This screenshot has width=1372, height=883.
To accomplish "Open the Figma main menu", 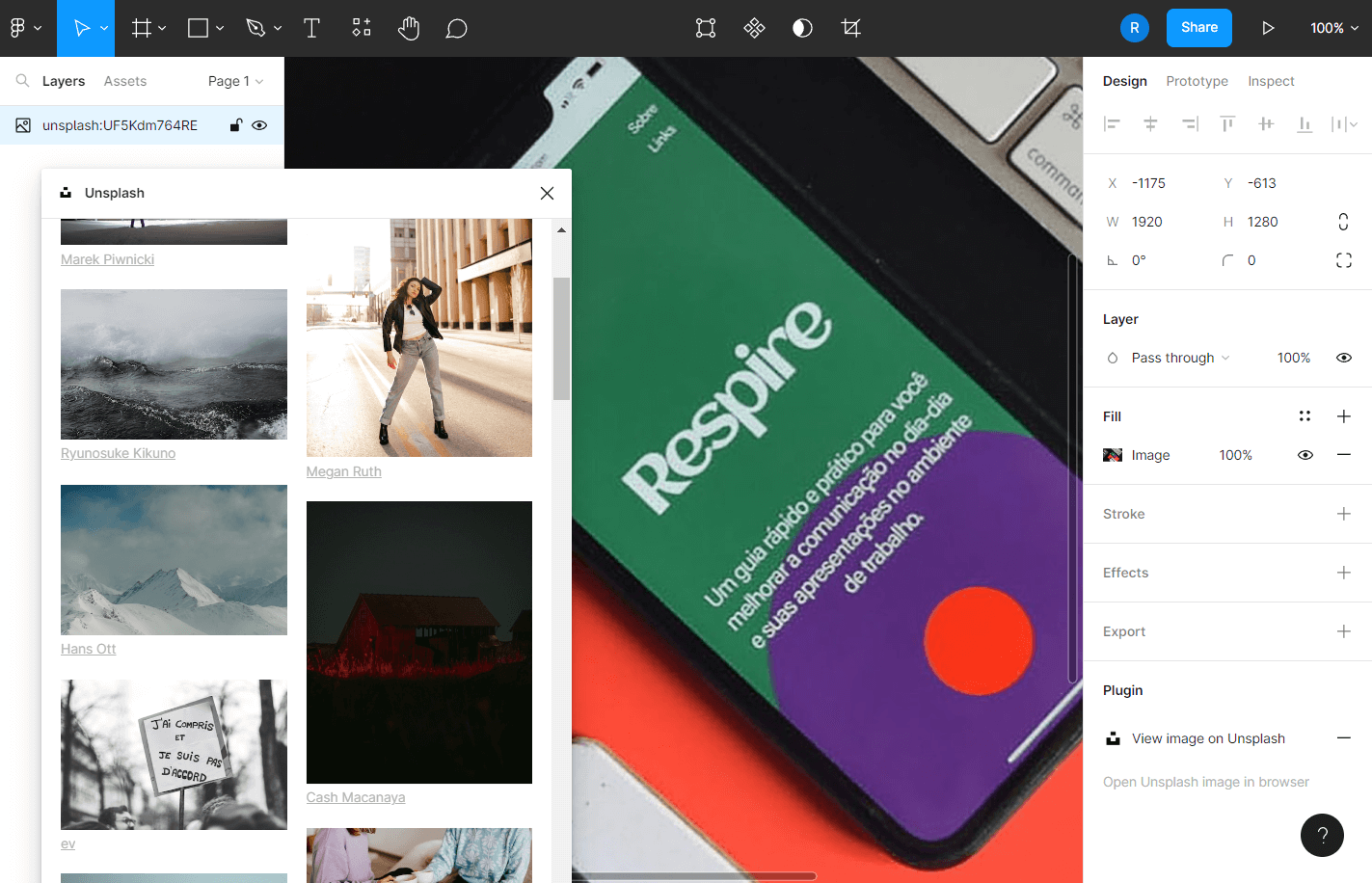I will pos(26,28).
